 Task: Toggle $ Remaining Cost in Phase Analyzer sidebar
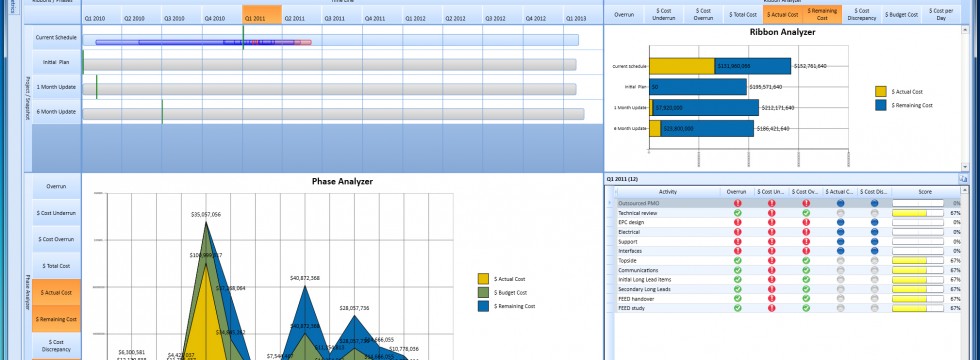[57, 319]
